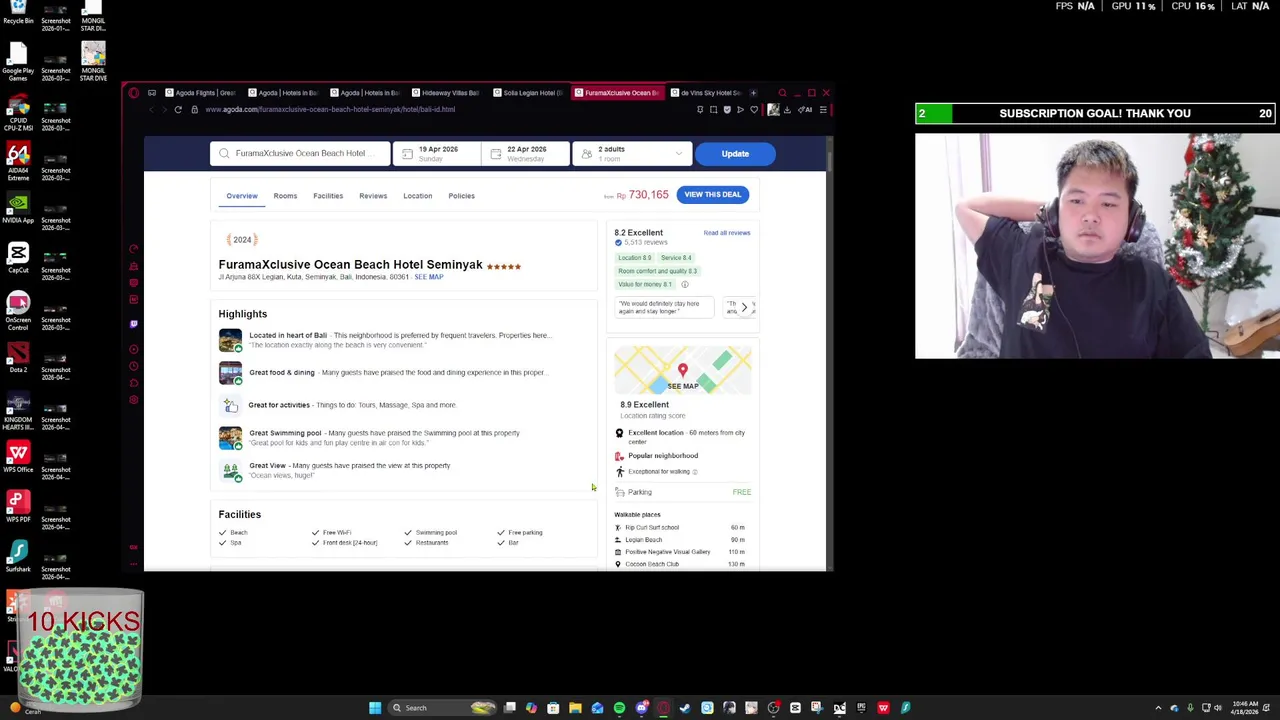Click 'Location 8.9' score tag
Viewport: 1280px width, 720px height.
(634, 258)
